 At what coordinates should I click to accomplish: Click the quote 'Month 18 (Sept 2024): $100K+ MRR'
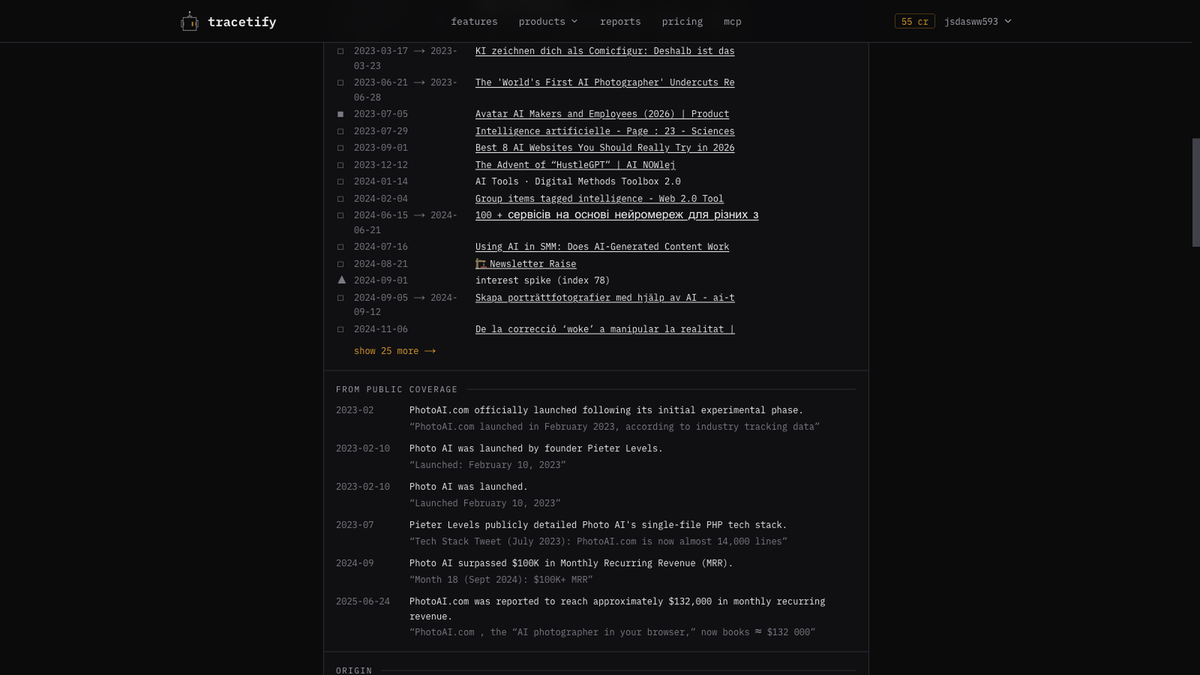(500, 580)
